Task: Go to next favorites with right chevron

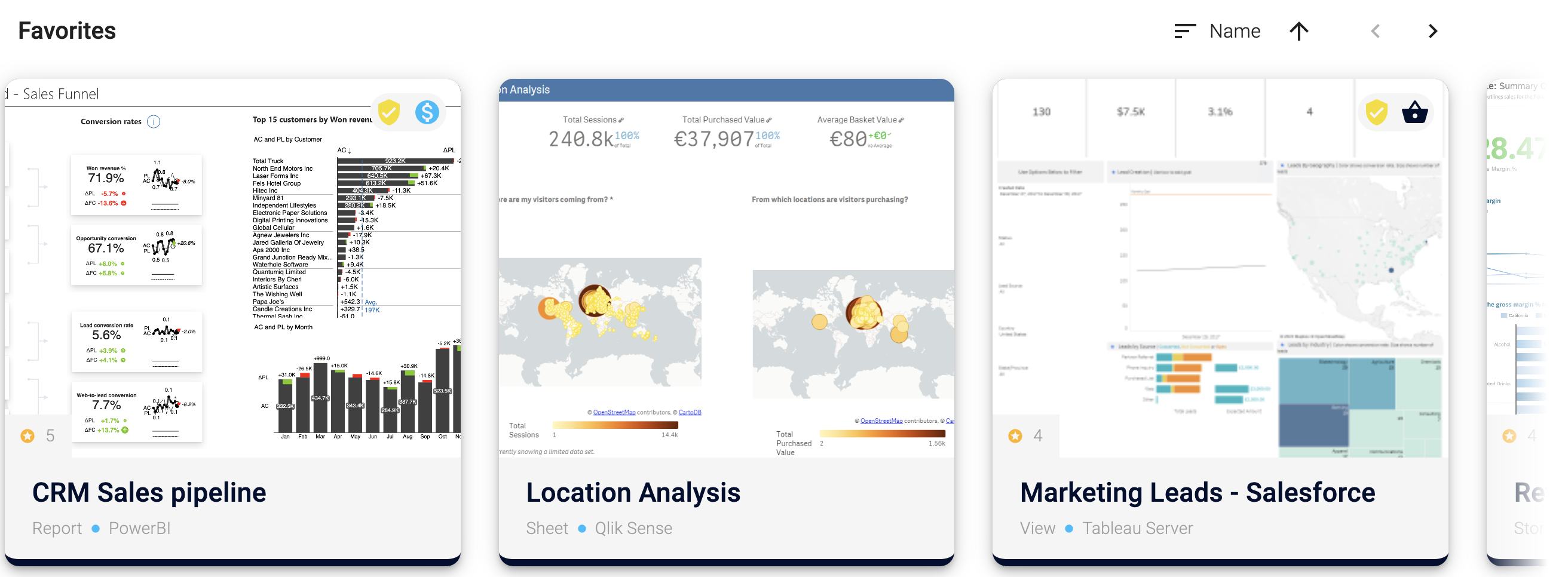Action: [x=1432, y=31]
